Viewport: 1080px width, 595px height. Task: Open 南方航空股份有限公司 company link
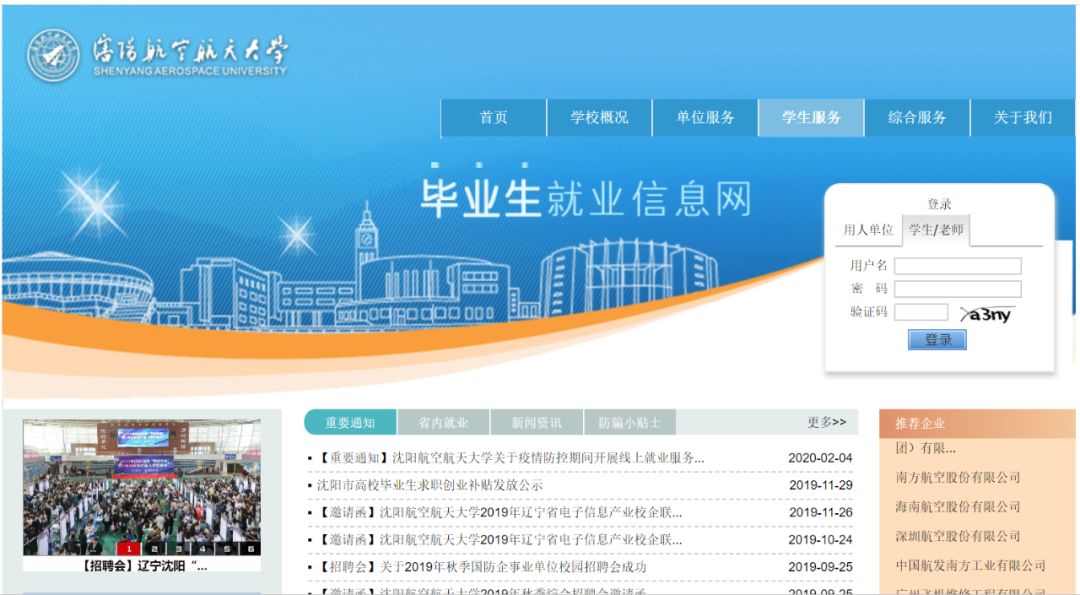957,477
